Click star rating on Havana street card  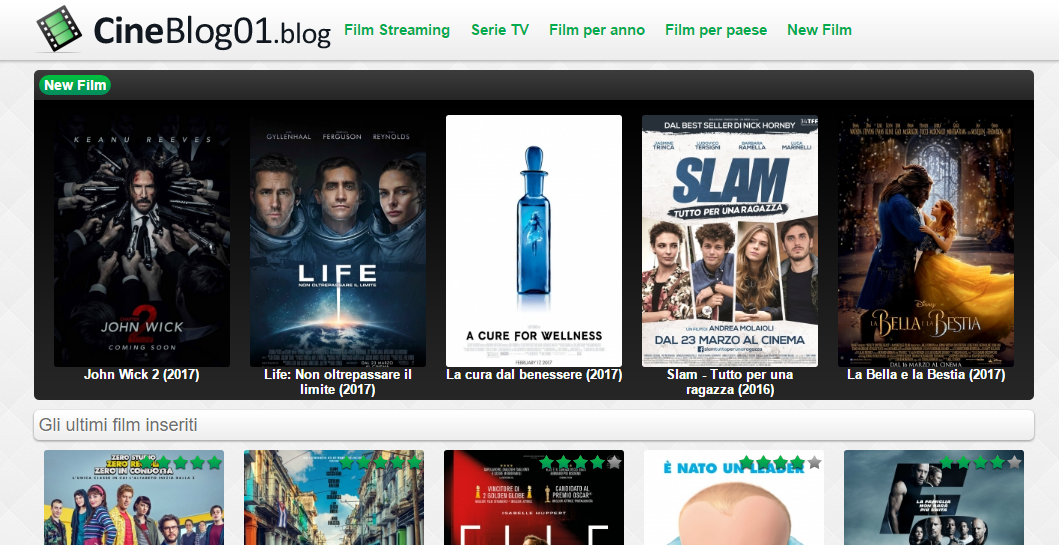point(381,463)
